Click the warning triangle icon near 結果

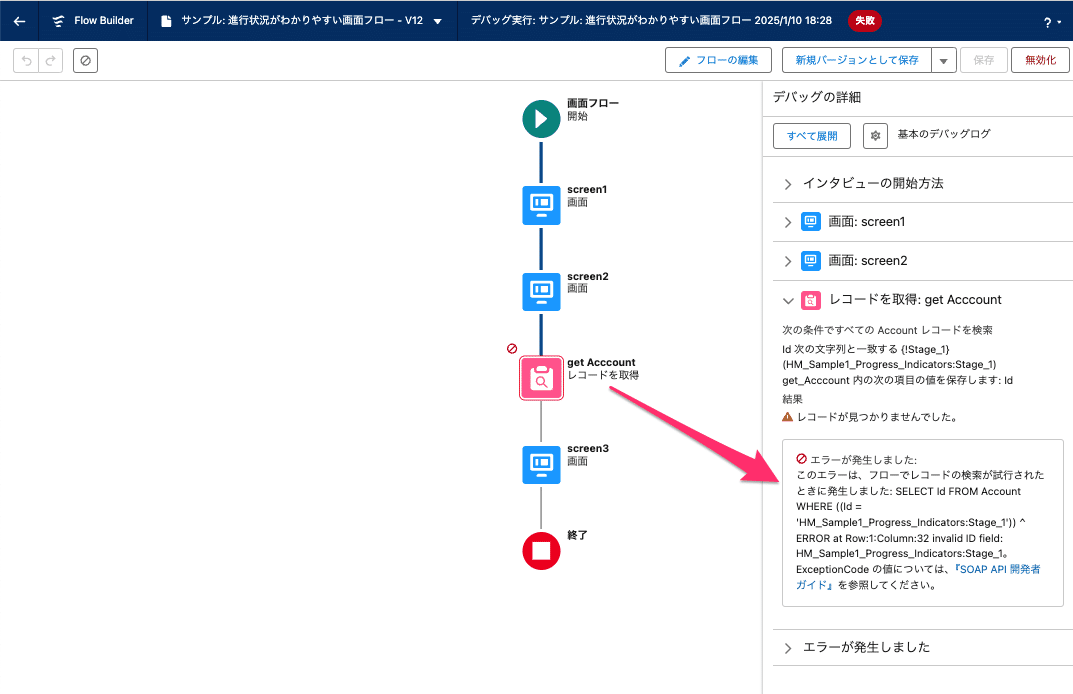(x=788, y=417)
